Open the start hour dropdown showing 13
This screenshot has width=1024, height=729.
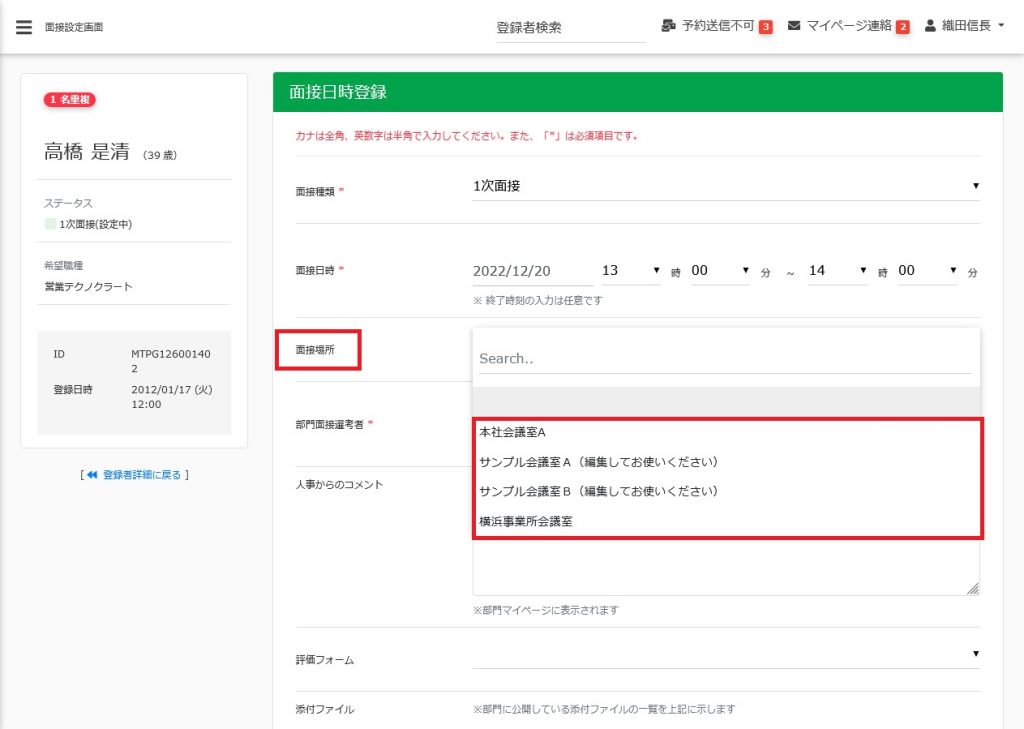point(630,271)
